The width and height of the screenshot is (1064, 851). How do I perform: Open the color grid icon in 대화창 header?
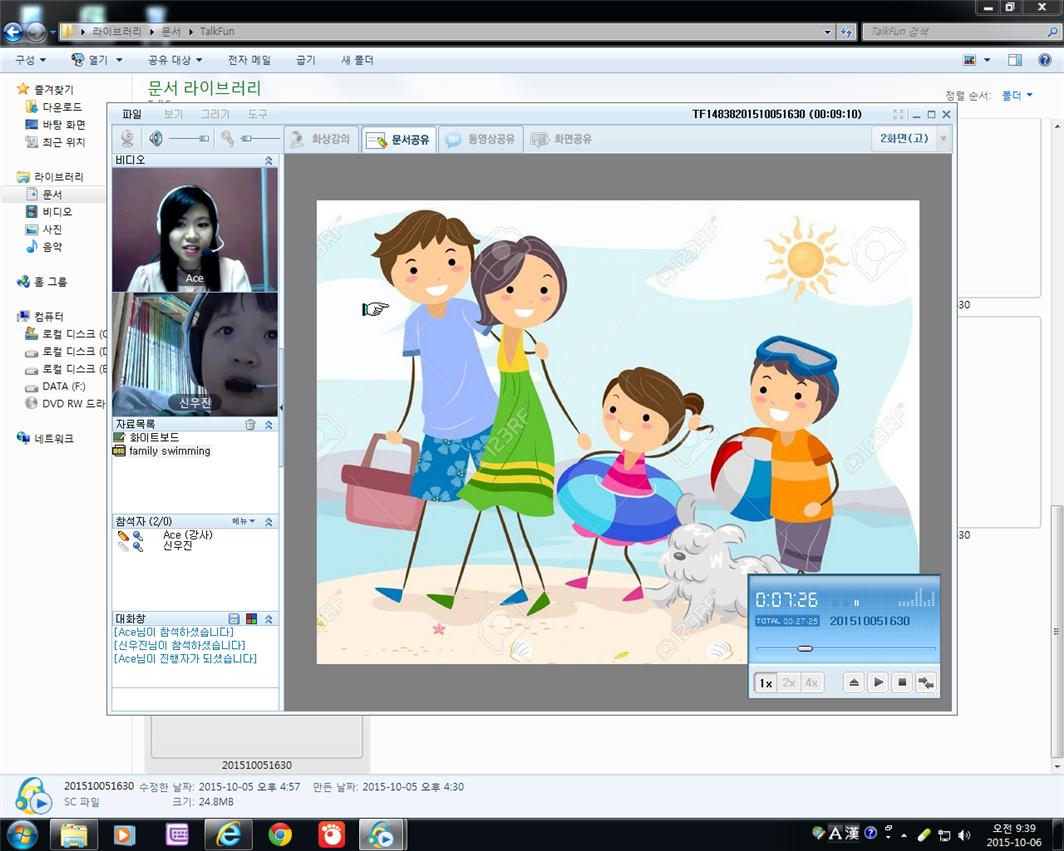(251, 619)
